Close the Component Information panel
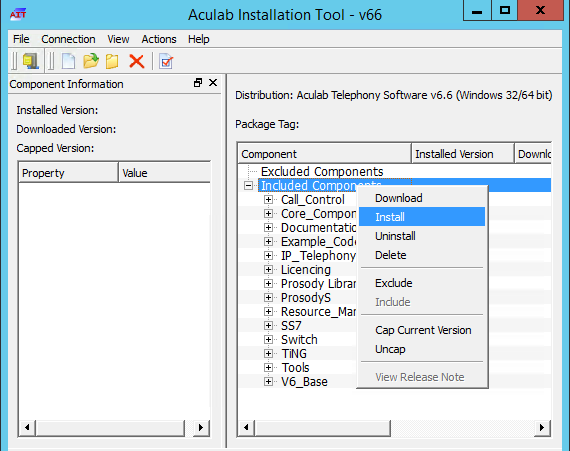 pyautogui.click(x=213, y=83)
